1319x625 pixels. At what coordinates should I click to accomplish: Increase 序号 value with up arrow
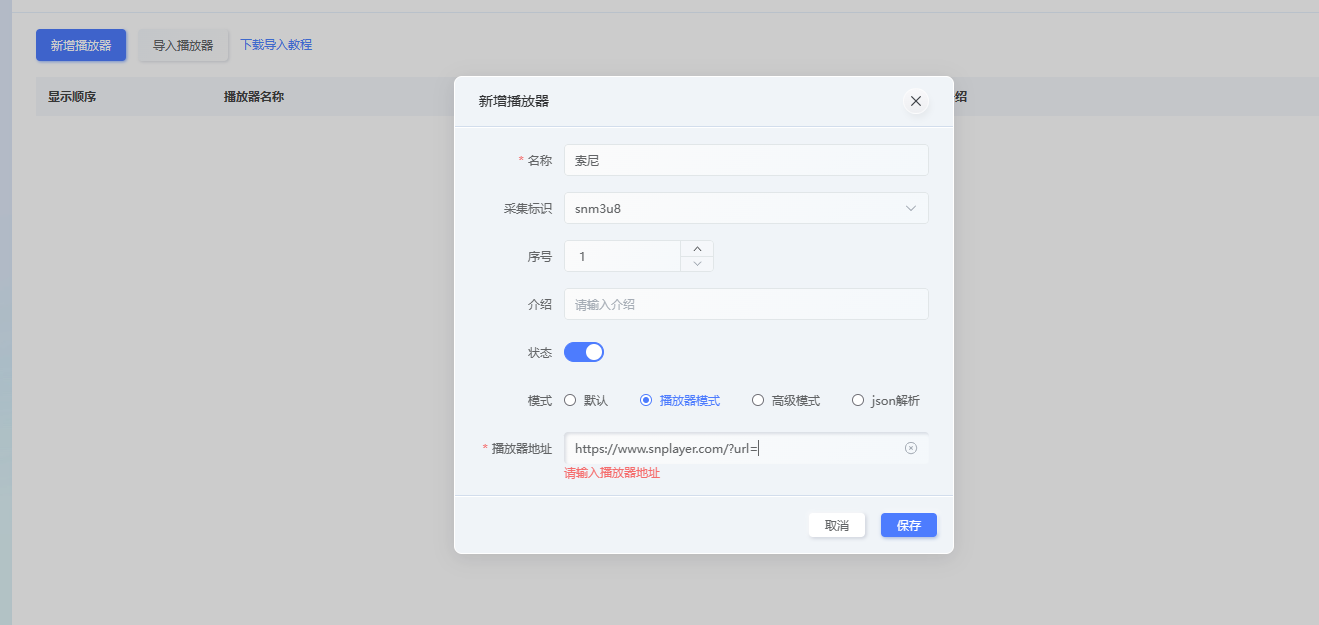click(697, 249)
